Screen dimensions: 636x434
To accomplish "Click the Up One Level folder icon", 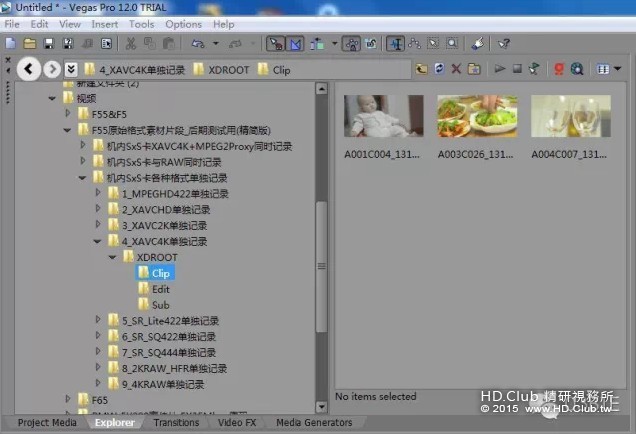I will 421,69.
